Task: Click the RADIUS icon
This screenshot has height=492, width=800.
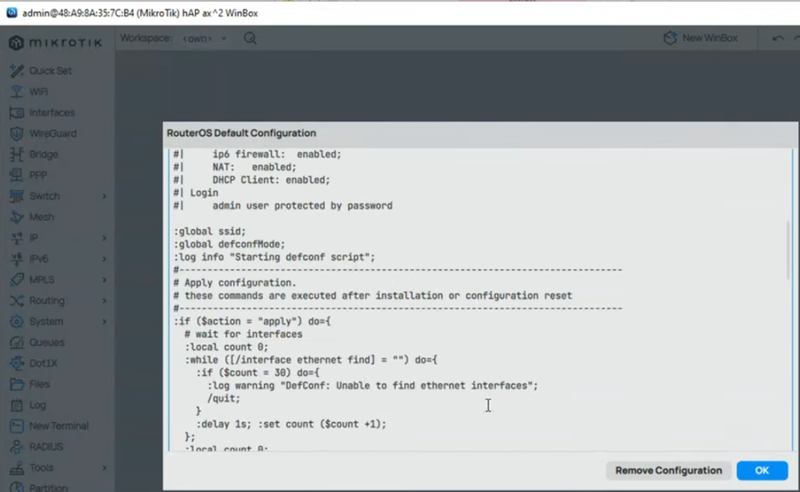Action: point(16,447)
